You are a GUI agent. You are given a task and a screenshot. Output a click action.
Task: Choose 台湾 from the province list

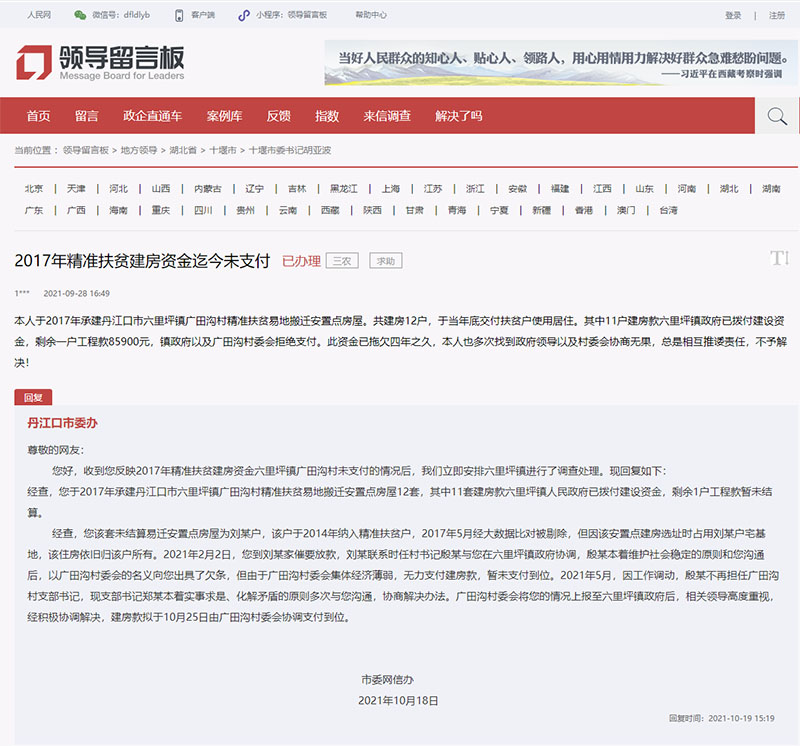click(668, 211)
